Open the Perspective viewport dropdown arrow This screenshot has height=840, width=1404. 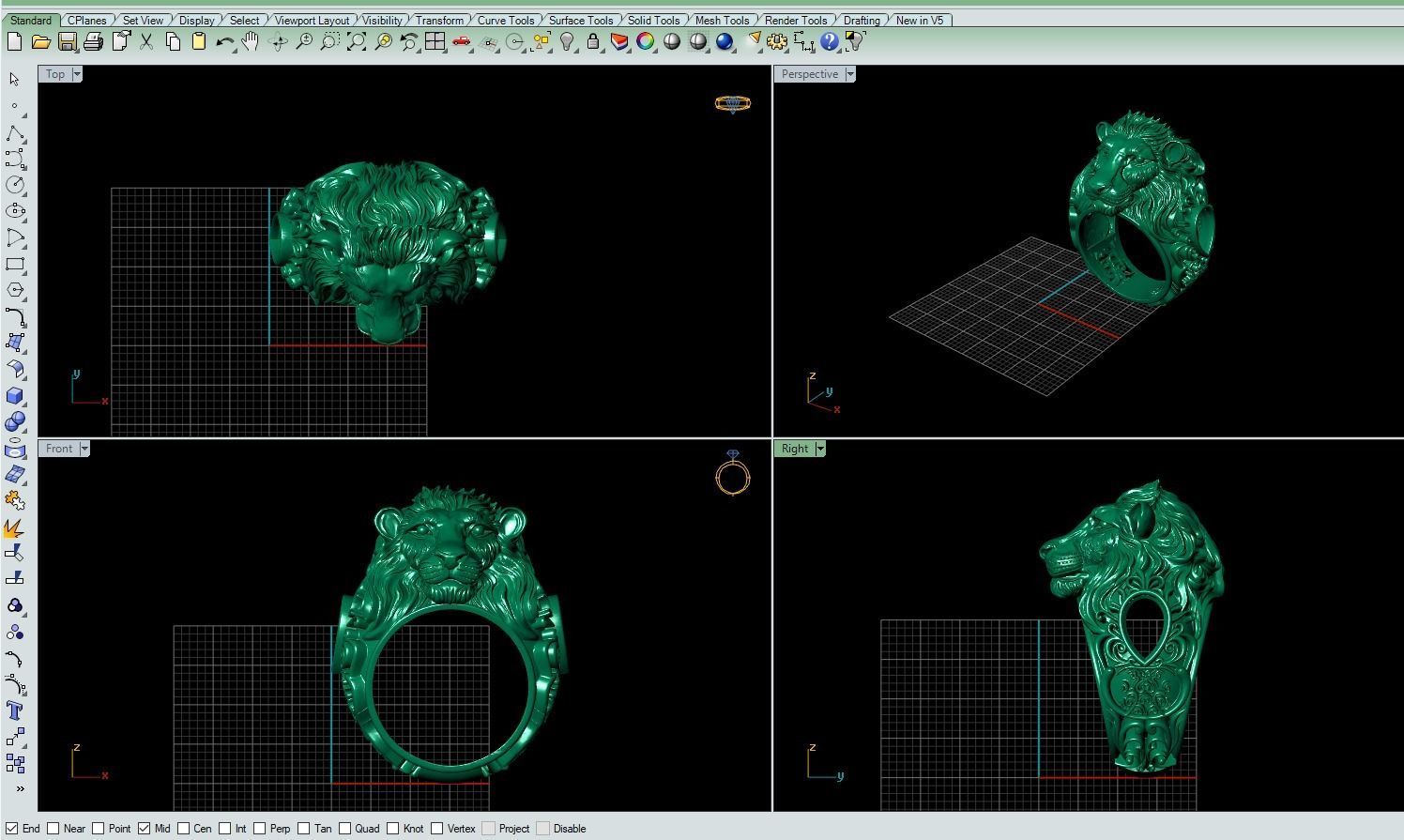coord(850,74)
